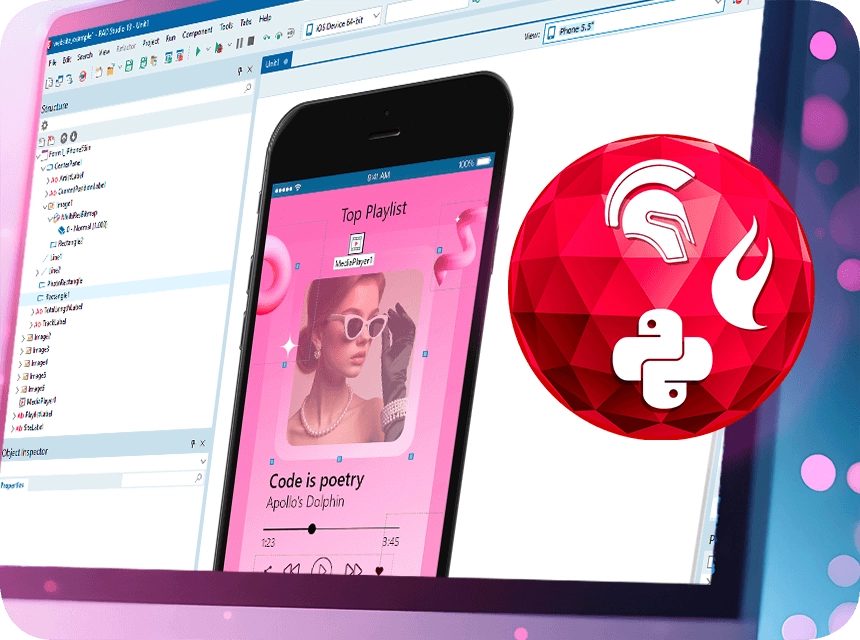
Task: Open the Component menu
Action: 197,33
